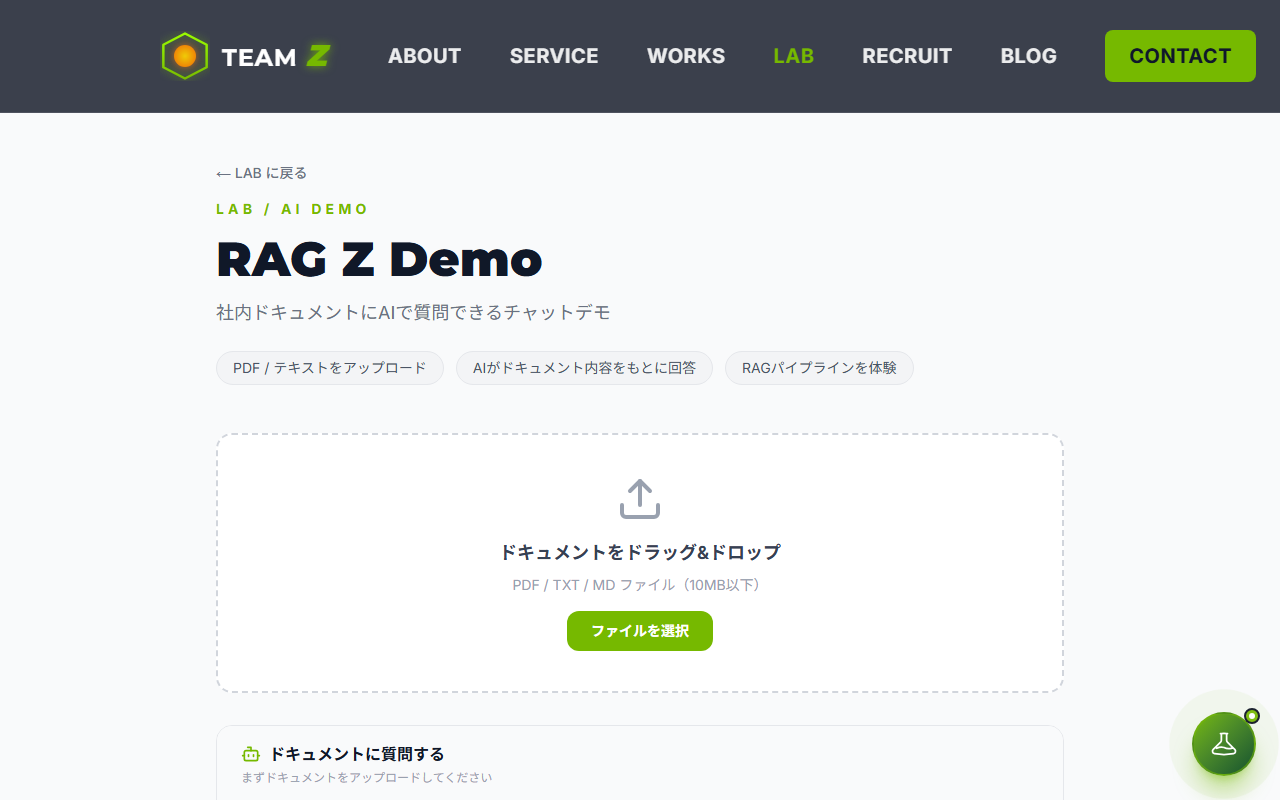Open the ABOUT menu item

[x=425, y=56]
